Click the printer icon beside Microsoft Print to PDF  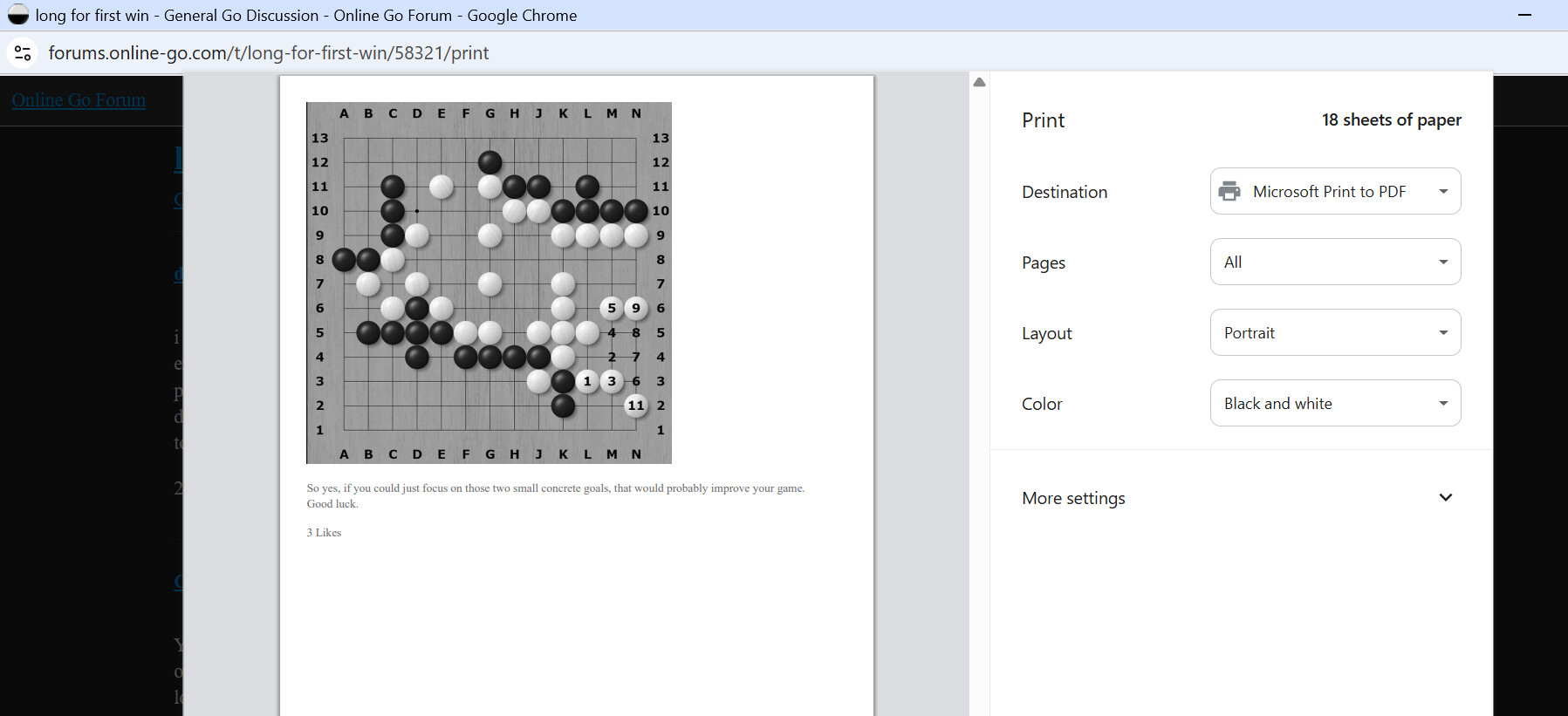click(1229, 192)
